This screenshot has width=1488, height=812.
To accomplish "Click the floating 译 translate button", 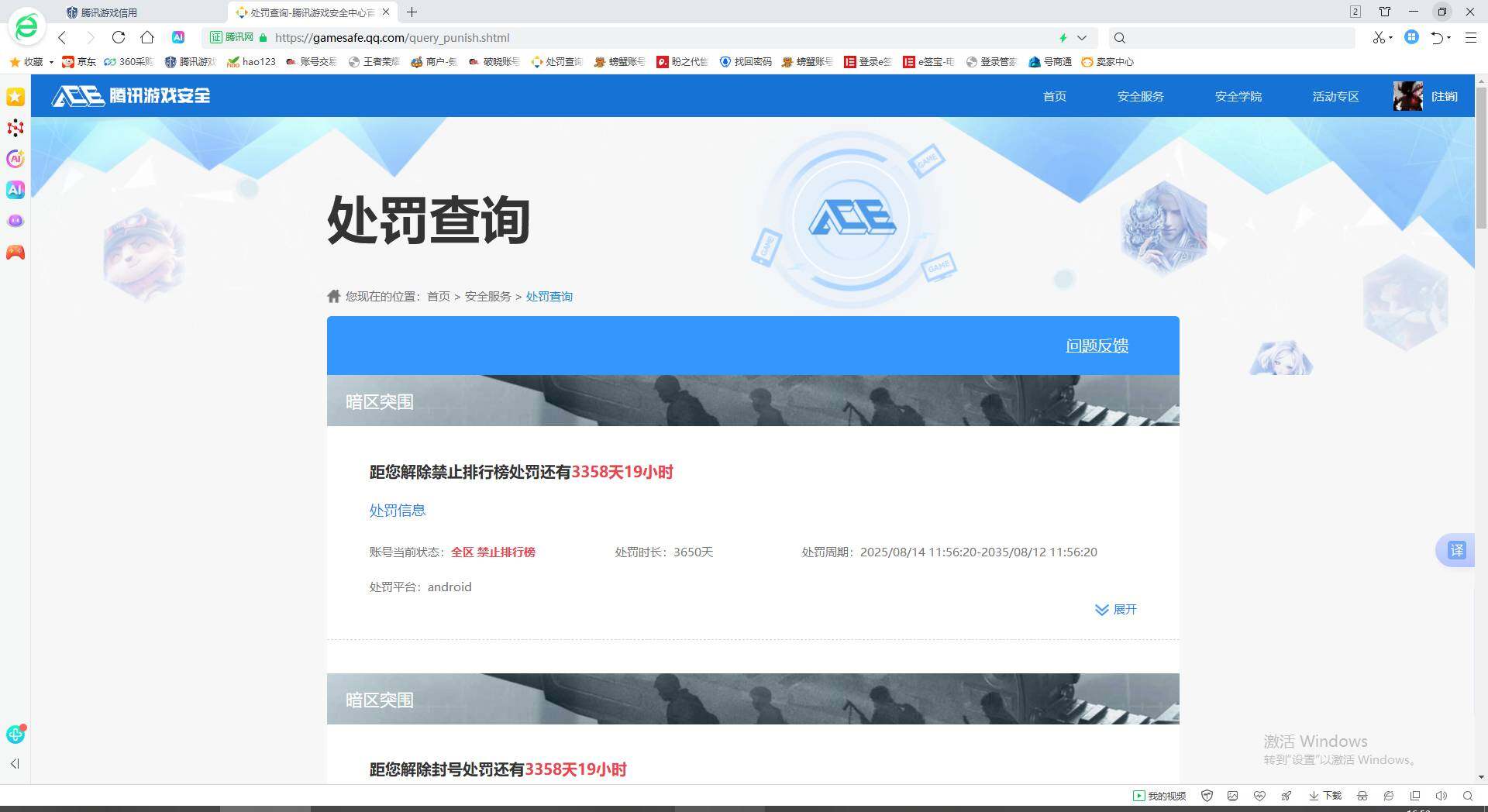I will point(1456,550).
